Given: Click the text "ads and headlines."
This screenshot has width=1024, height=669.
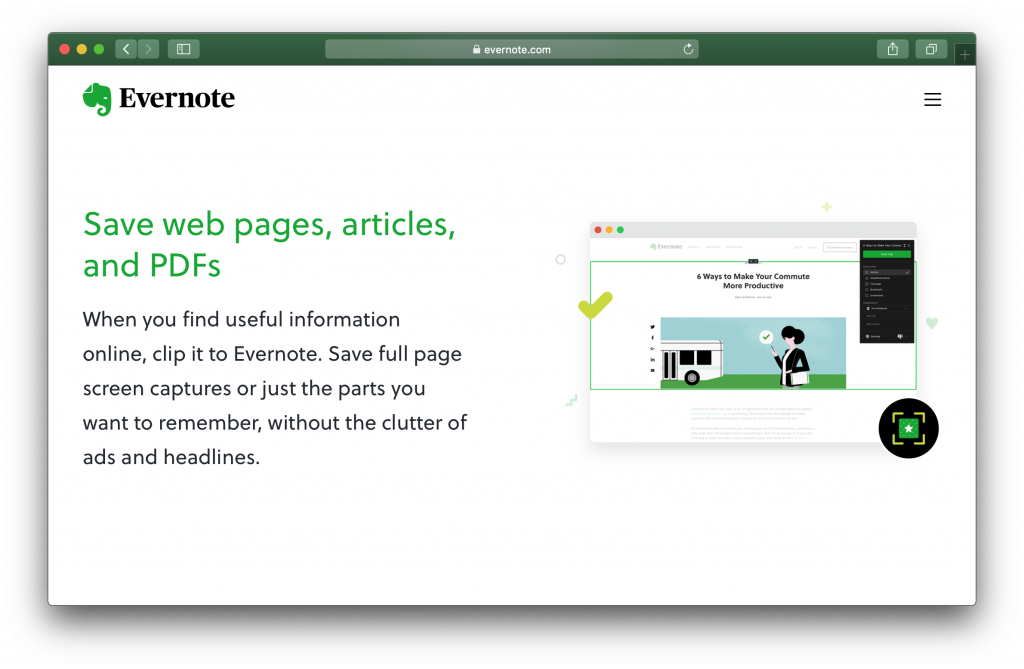Looking at the screenshot, I should 171,457.
